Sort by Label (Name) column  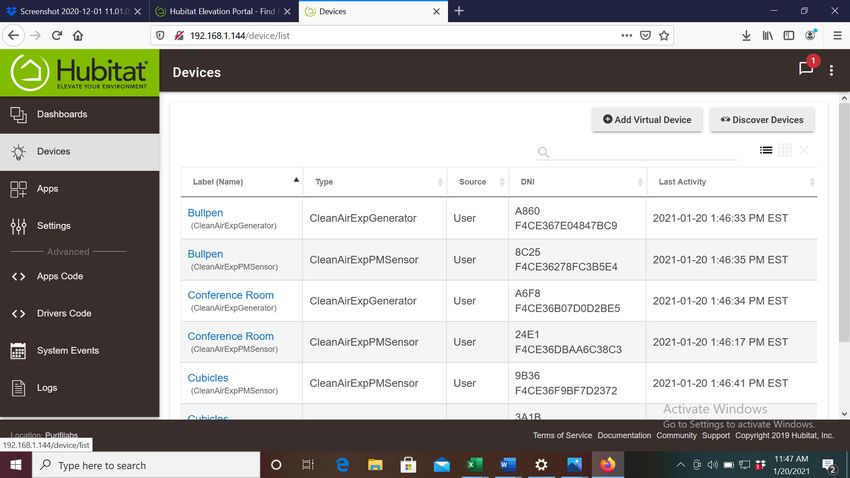tap(242, 182)
